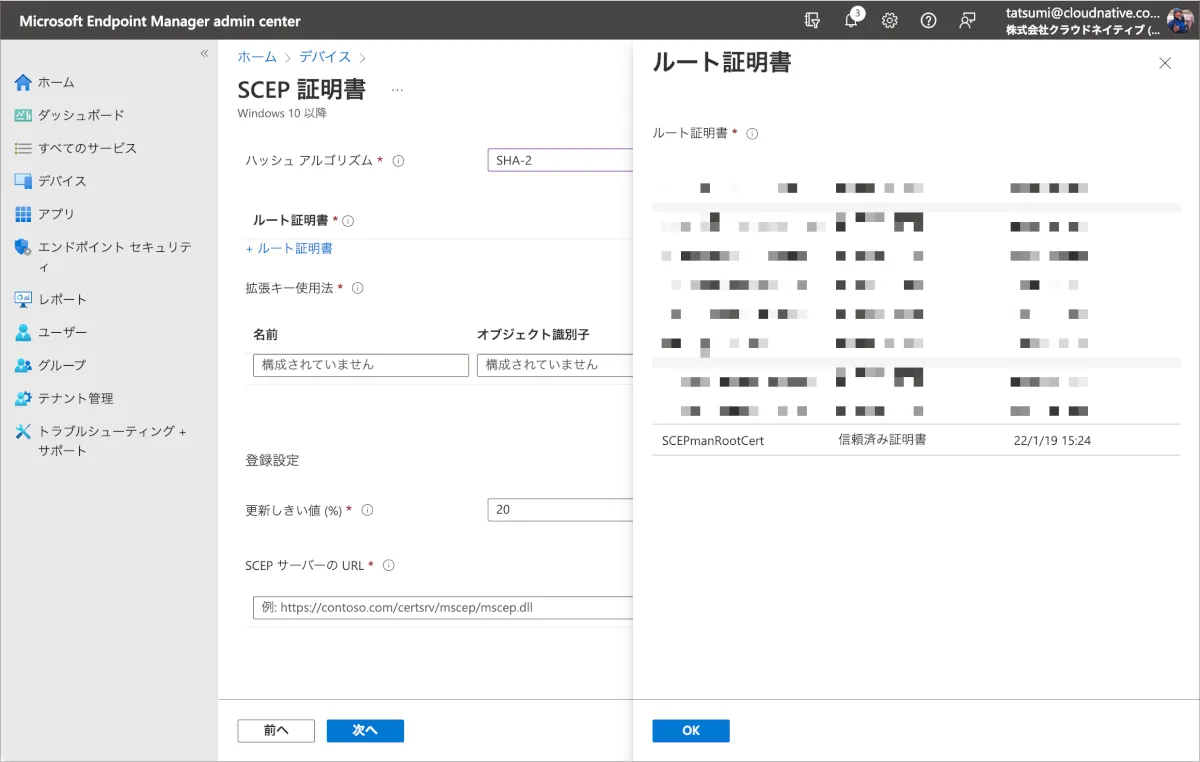Click the info icon in ルート証明書 panel
The image size is (1200, 762).
tap(752, 134)
